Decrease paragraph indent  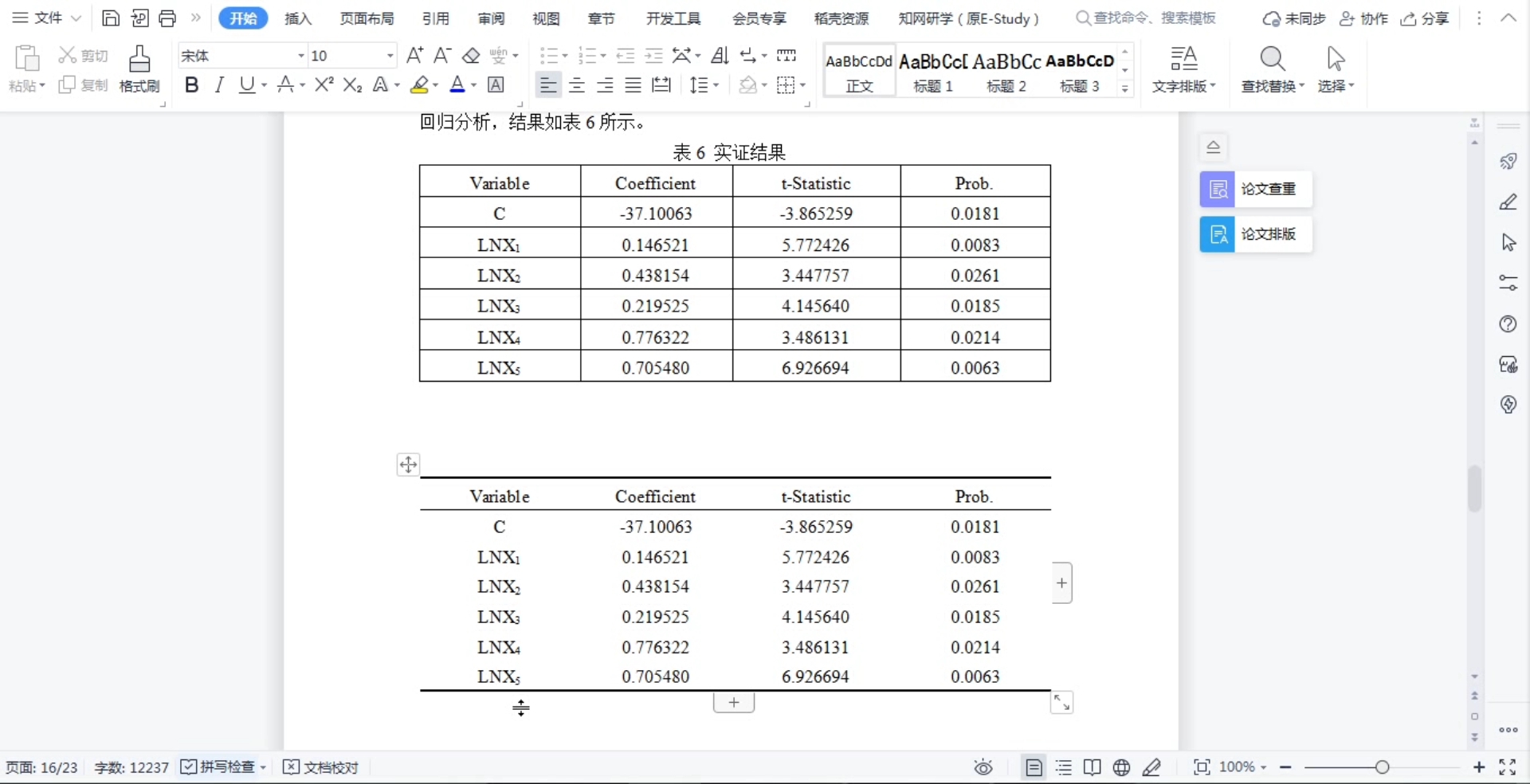pos(626,56)
